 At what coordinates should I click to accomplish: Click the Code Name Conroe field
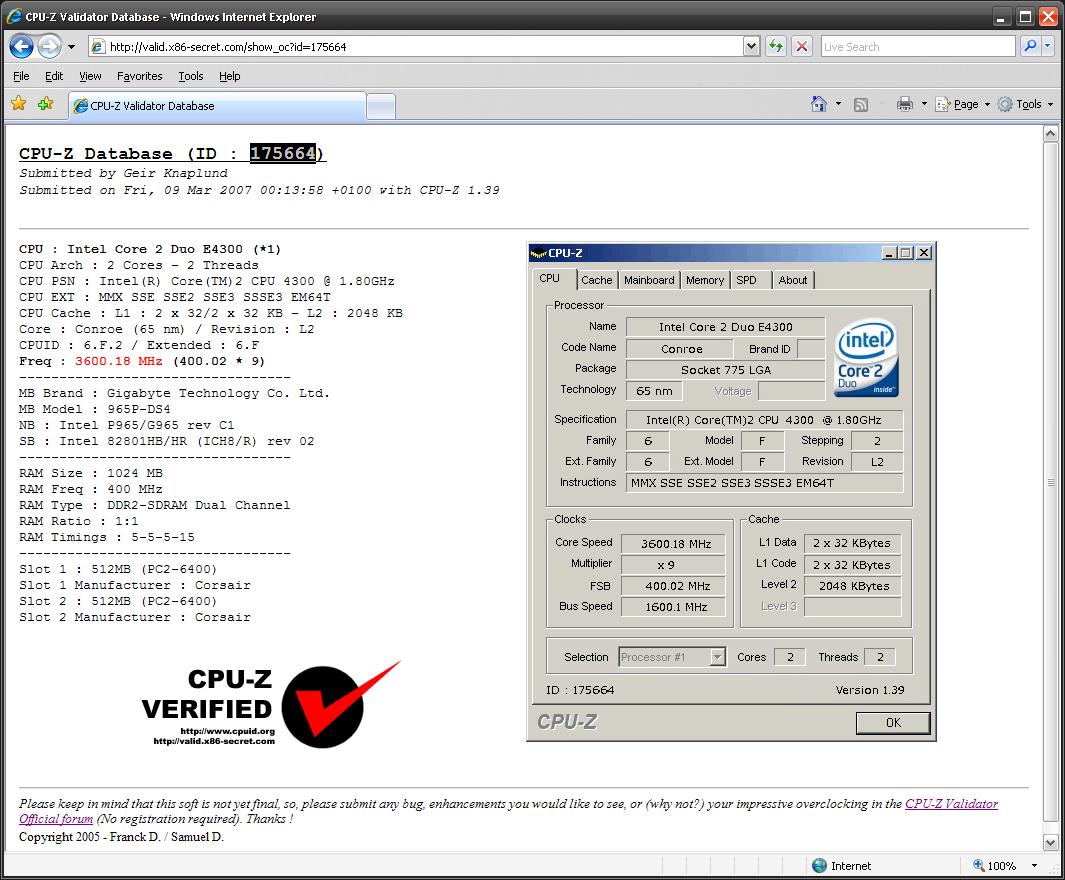(x=680, y=349)
